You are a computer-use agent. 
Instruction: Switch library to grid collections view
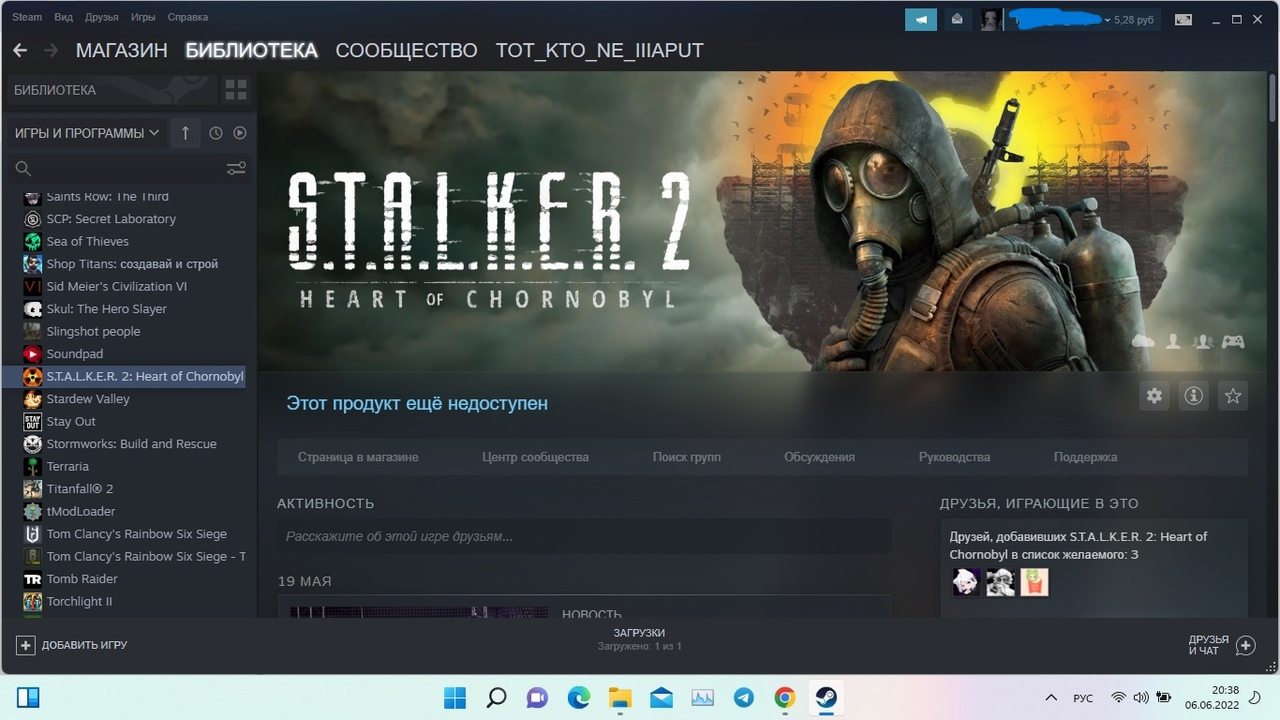pos(236,90)
